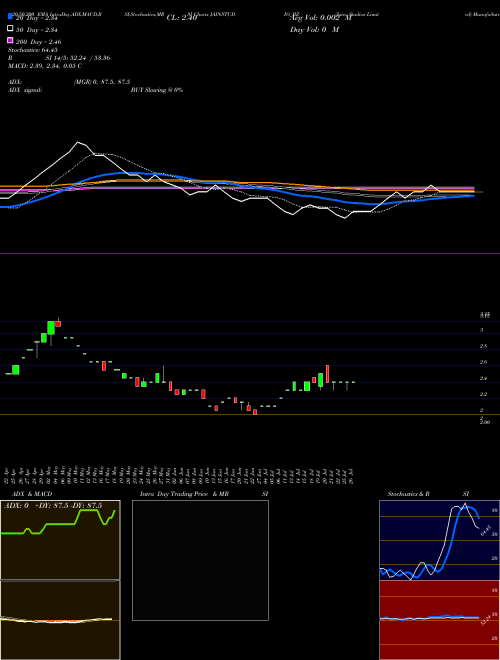Select the RSI 14/5 values line
Viewport: 500px width, 660px height.
[x=59, y=58]
